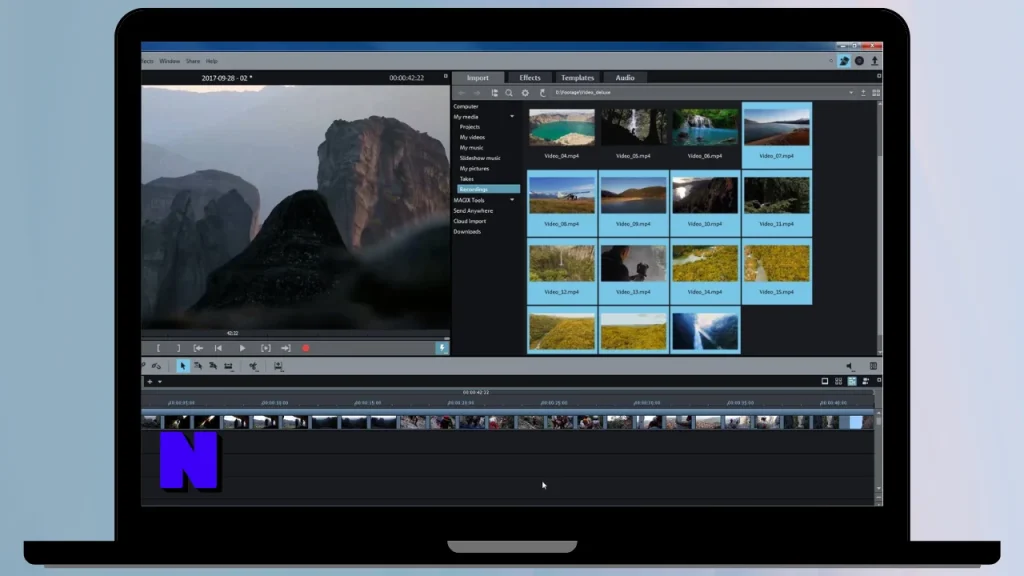Image resolution: width=1024 pixels, height=576 pixels.
Task: Open the media search magnifier
Action: click(x=509, y=93)
